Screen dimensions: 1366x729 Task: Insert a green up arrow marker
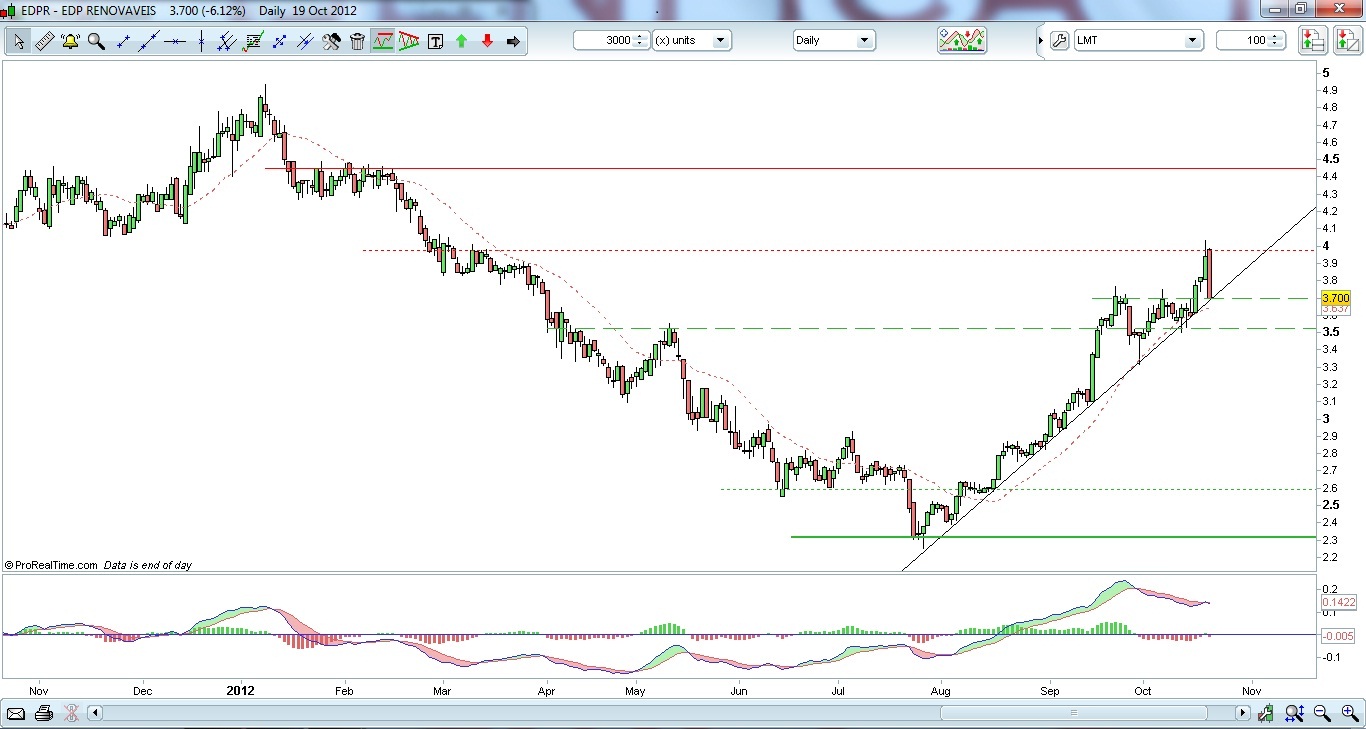pos(461,41)
